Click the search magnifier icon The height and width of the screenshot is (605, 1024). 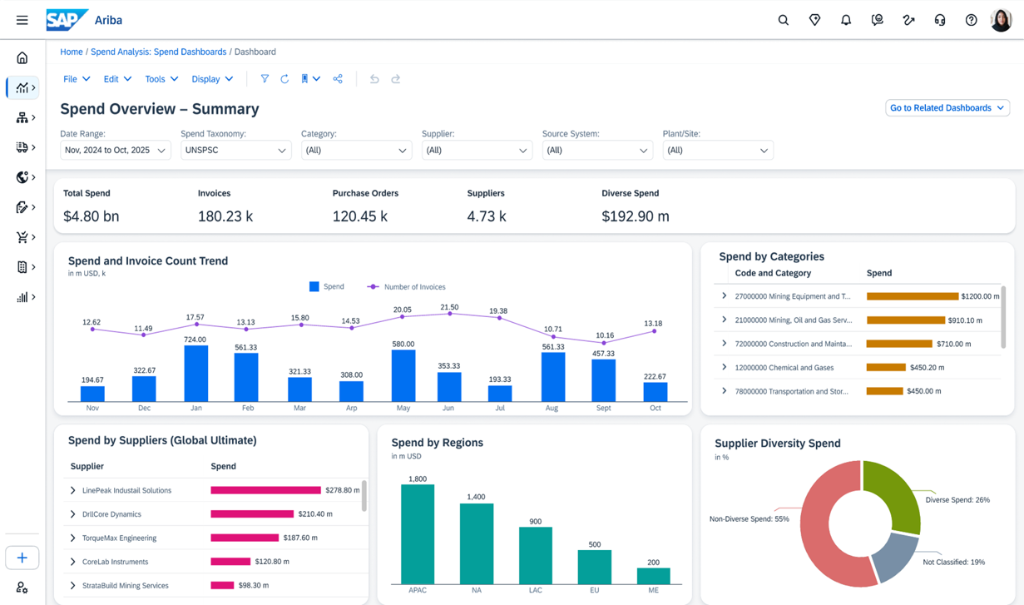pyautogui.click(x=783, y=20)
